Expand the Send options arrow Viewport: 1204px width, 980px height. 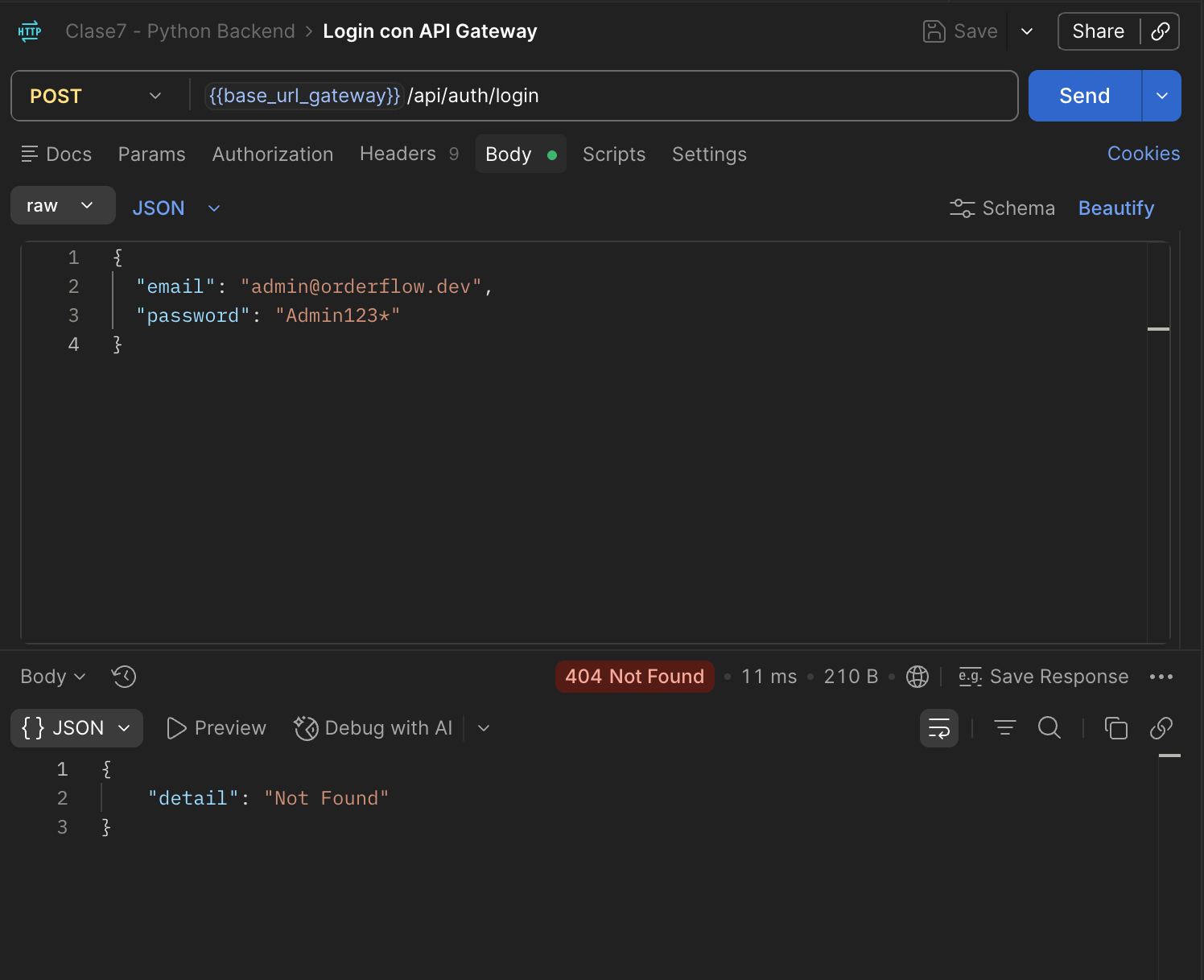1162,96
